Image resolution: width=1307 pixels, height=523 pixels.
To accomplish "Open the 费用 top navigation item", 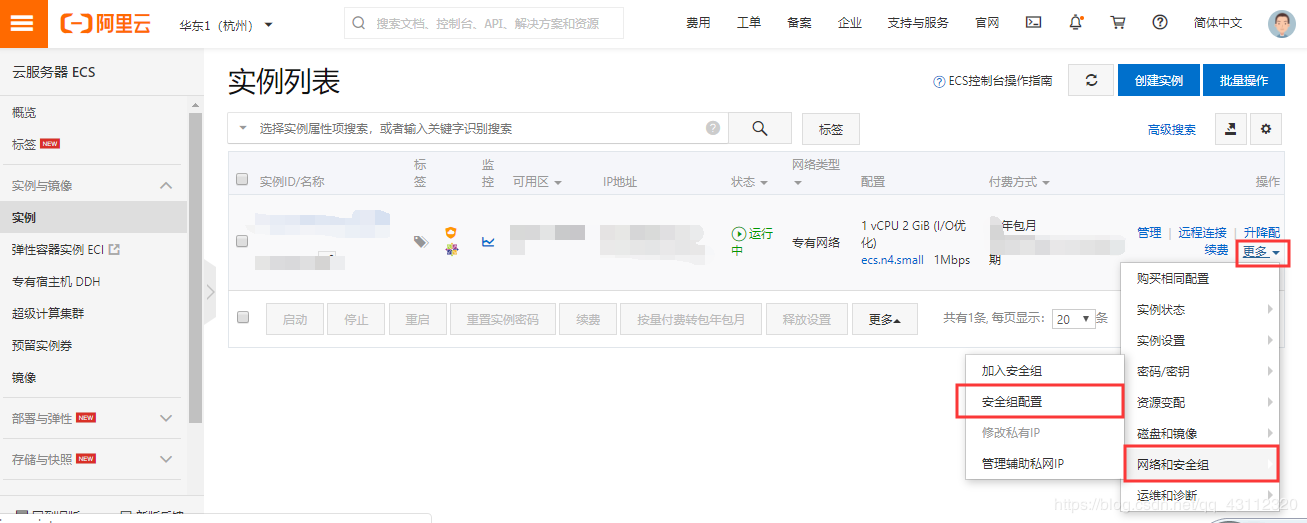I will (x=698, y=22).
